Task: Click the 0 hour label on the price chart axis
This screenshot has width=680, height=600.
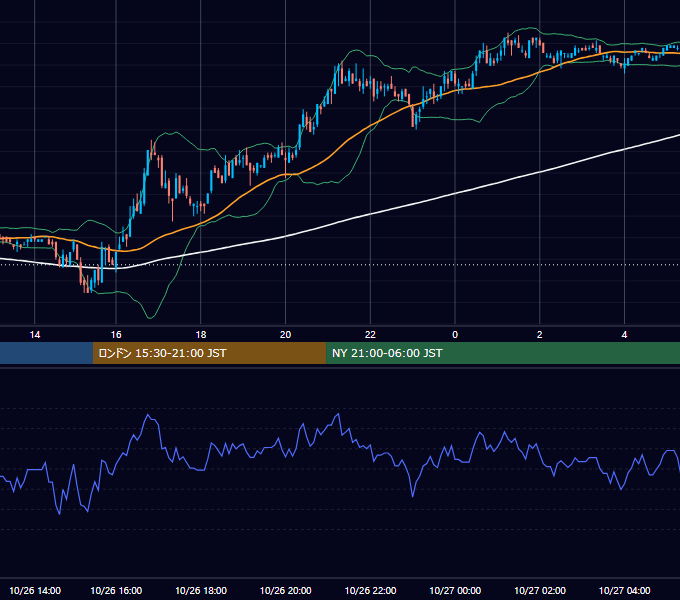Action: [455, 335]
